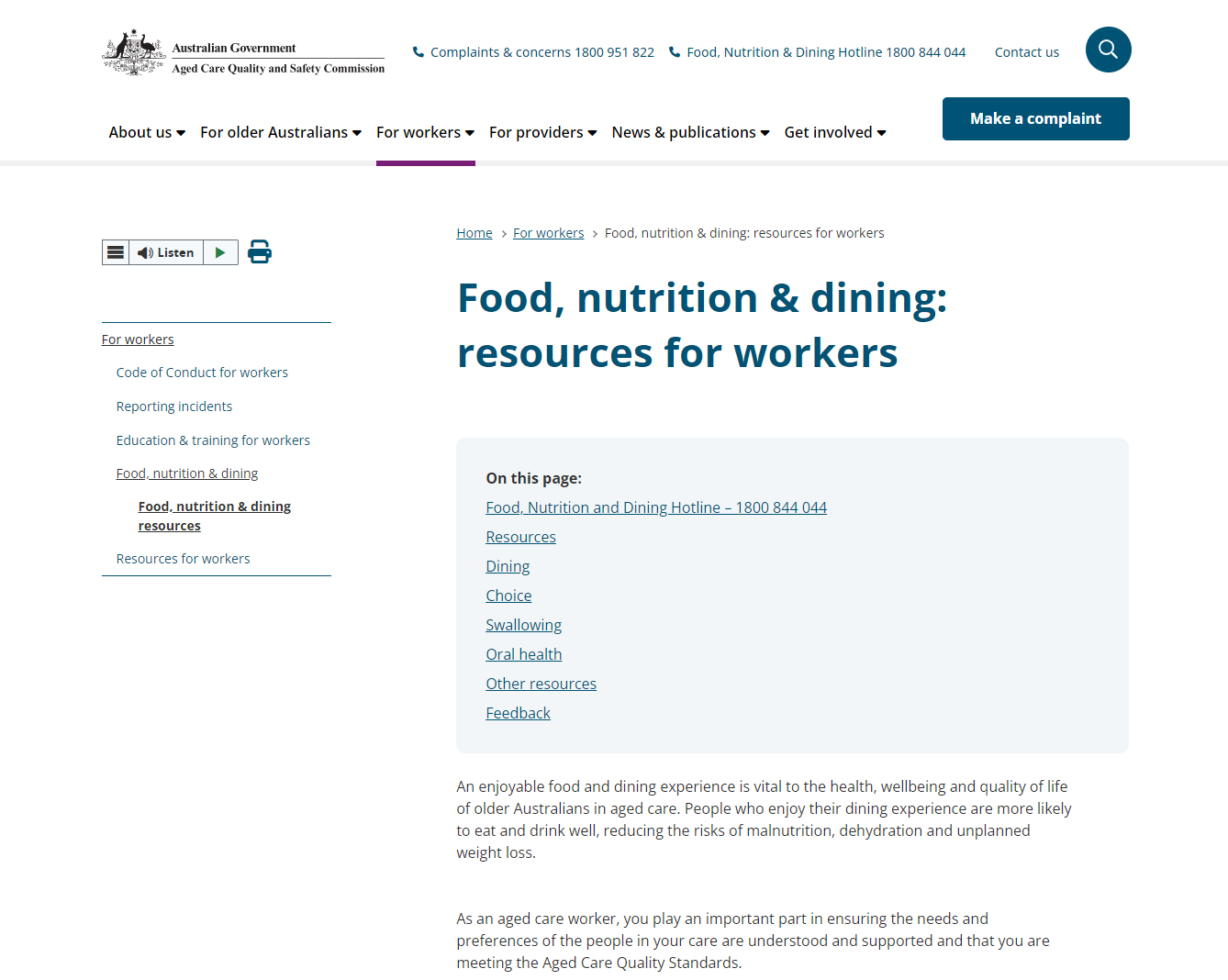Click the phone icon beside Complaints & concerns
The height and width of the screenshot is (980, 1228).
(x=419, y=52)
